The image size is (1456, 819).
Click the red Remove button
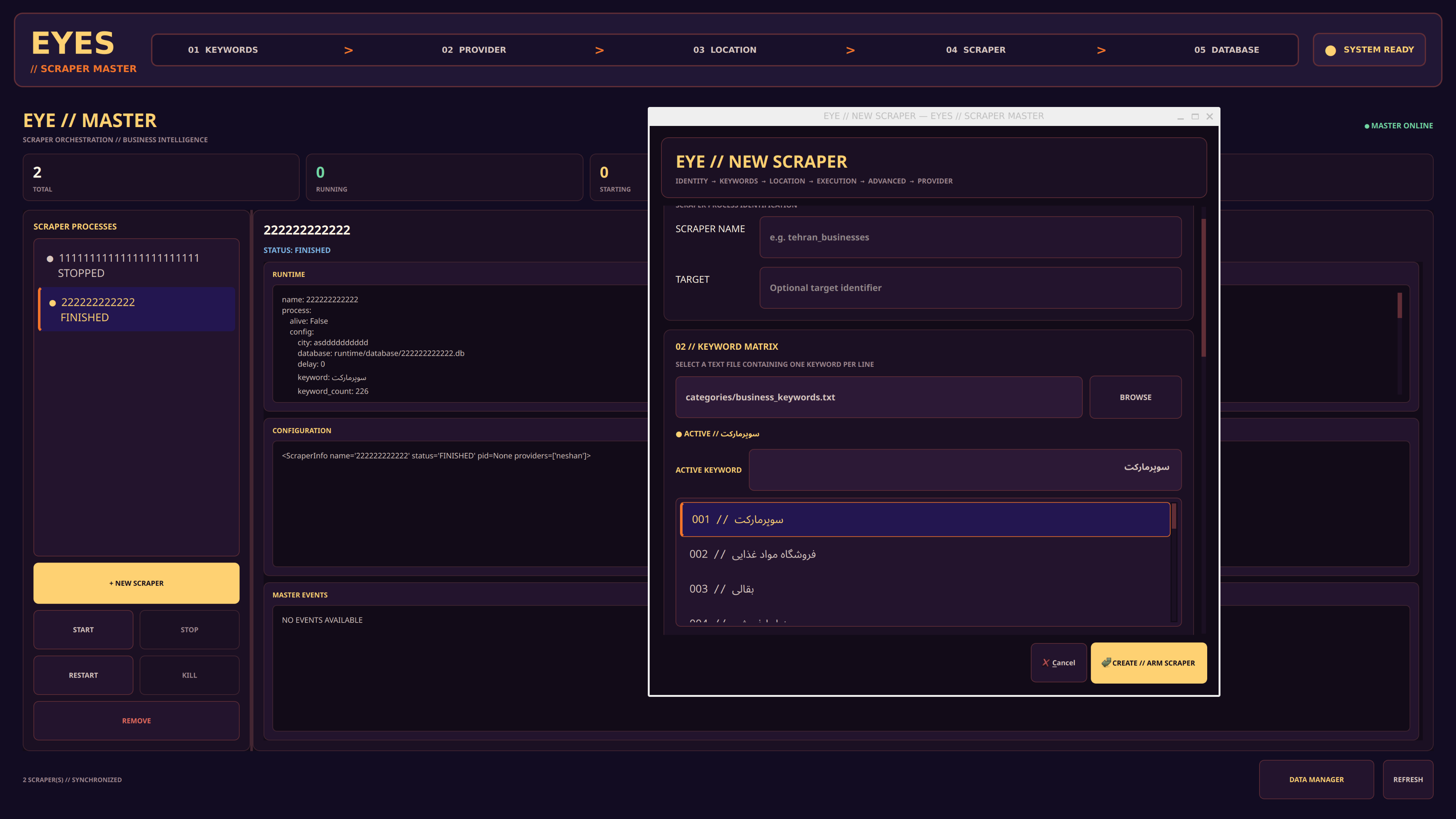pyautogui.click(x=136, y=721)
